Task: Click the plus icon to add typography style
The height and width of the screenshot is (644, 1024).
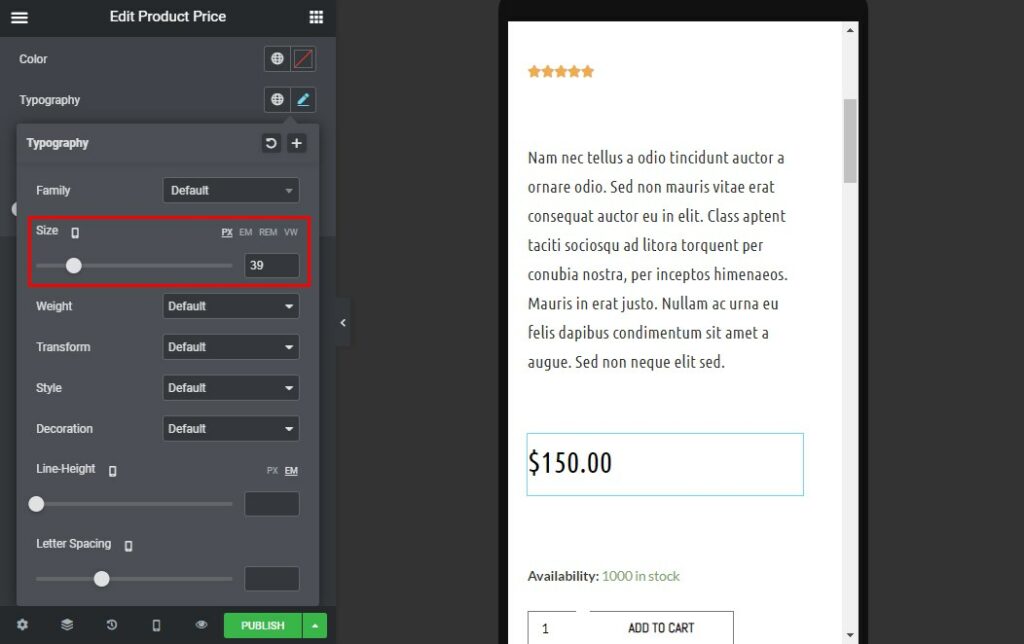Action: coord(297,144)
